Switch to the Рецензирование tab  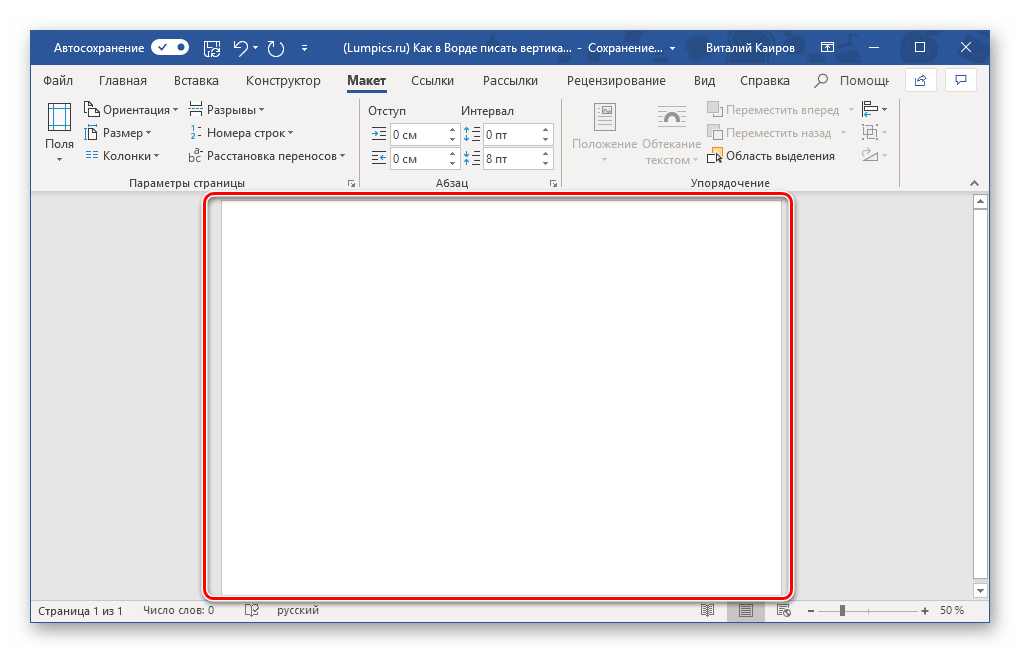615,81
